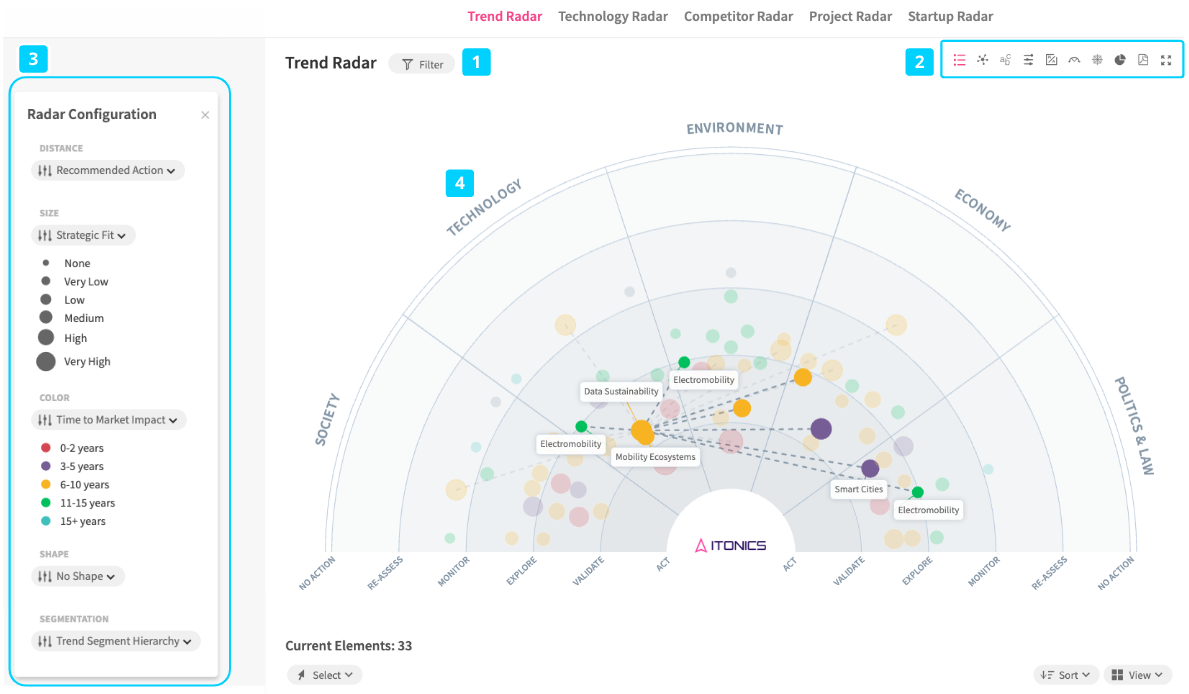Click the spider web radar icon
The width and height of the screenshot is (1189, 694).
(x=1097, y=60)
